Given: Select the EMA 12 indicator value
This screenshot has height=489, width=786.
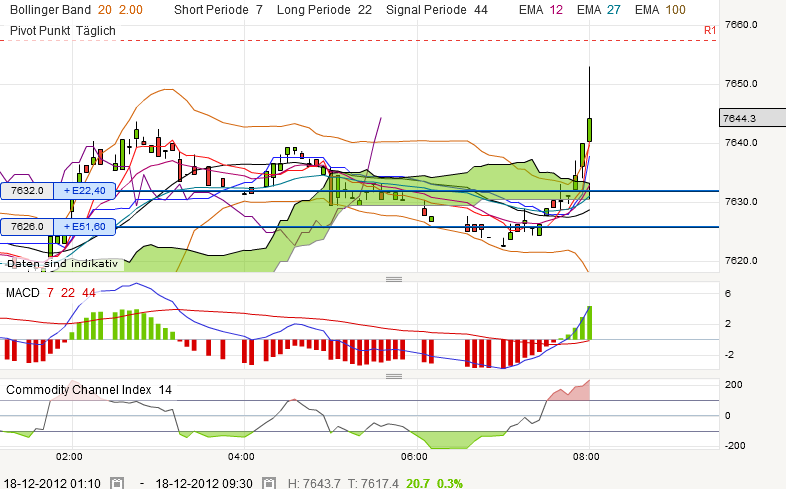Looking at the screenshot, I should coord(556,10).
